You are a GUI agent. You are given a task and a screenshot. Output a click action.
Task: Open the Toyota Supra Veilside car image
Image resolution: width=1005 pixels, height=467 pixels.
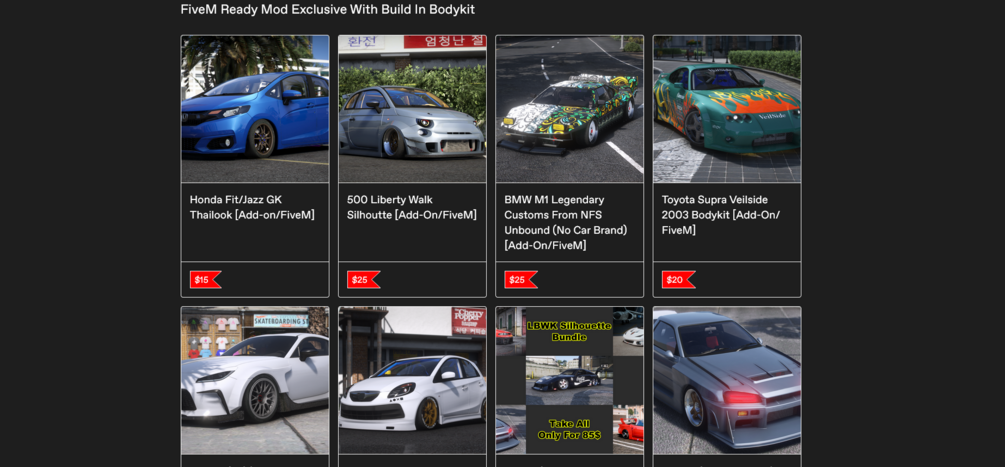(727, 109)
